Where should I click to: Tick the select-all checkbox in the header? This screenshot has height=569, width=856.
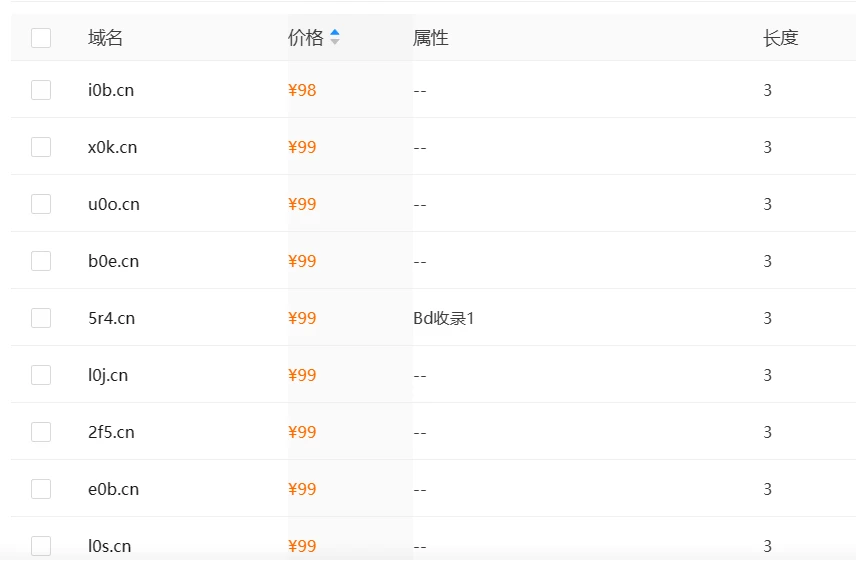(41, 38)
